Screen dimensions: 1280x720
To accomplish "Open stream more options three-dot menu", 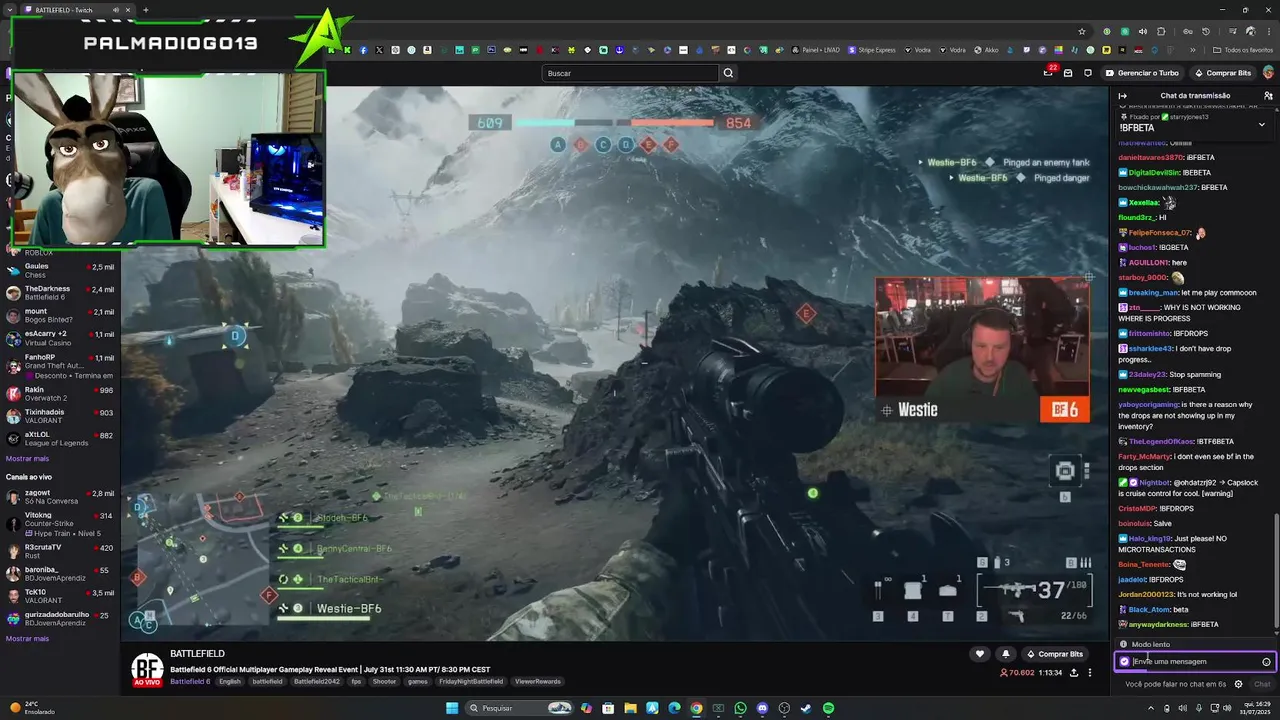I will coord(1090,673).
